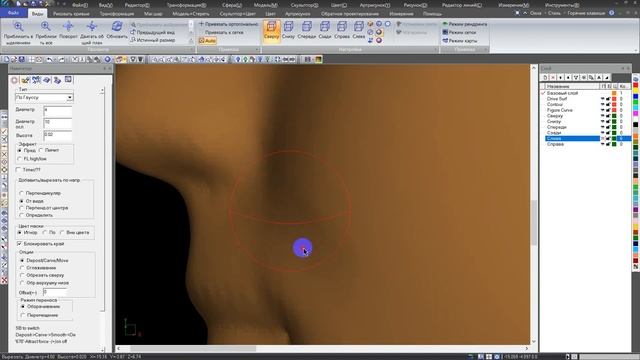This screenshot has width=640, height=360.
Task: Click the save icon in quick toolbar
Action: [x=22, y=60]
